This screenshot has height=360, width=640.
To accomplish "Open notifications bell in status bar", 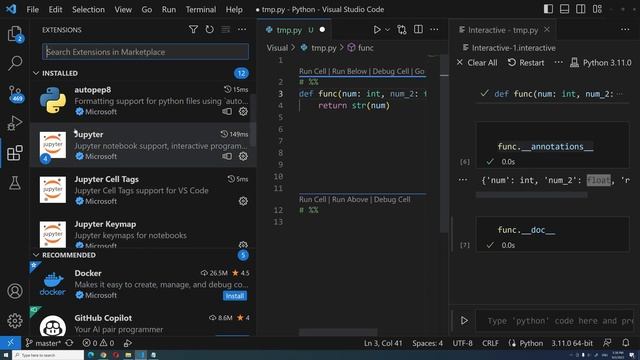I will pyautogui.click(x=626, y=343).
